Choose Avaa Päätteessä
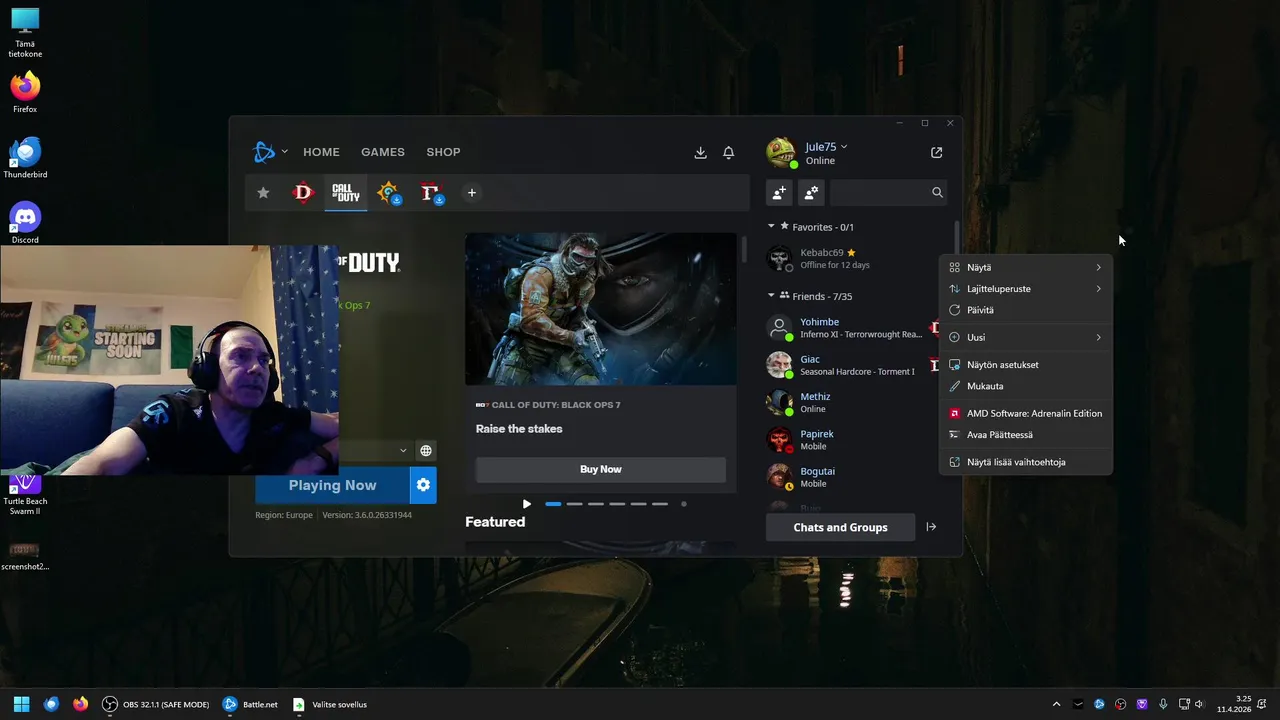This screenshot has width=1280, height=720. point(1025,435)
